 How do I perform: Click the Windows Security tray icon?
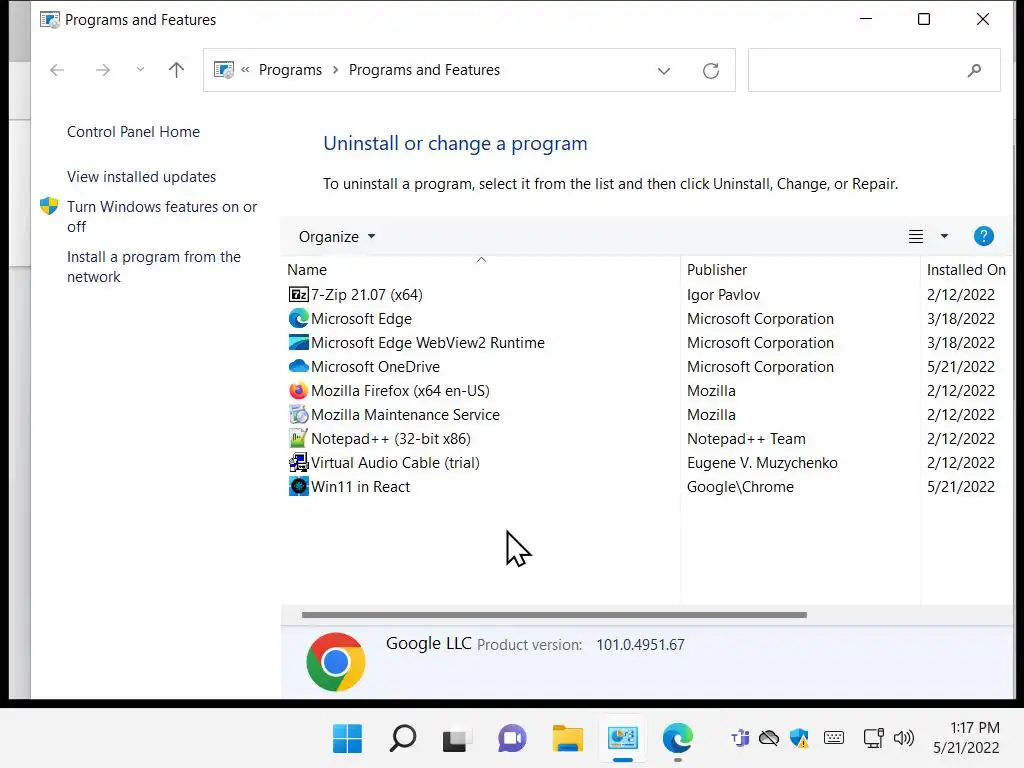click(x=799, y=739)
